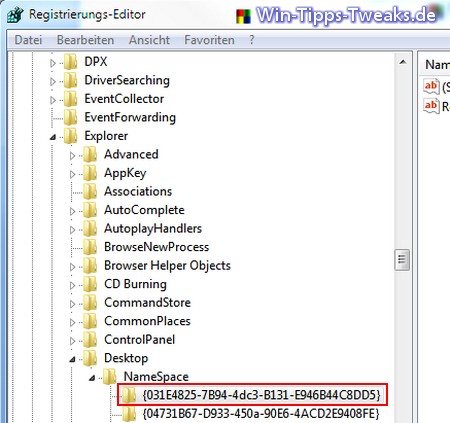
Task: Select the Browser Helper Objects label
Action: point(167,266)
